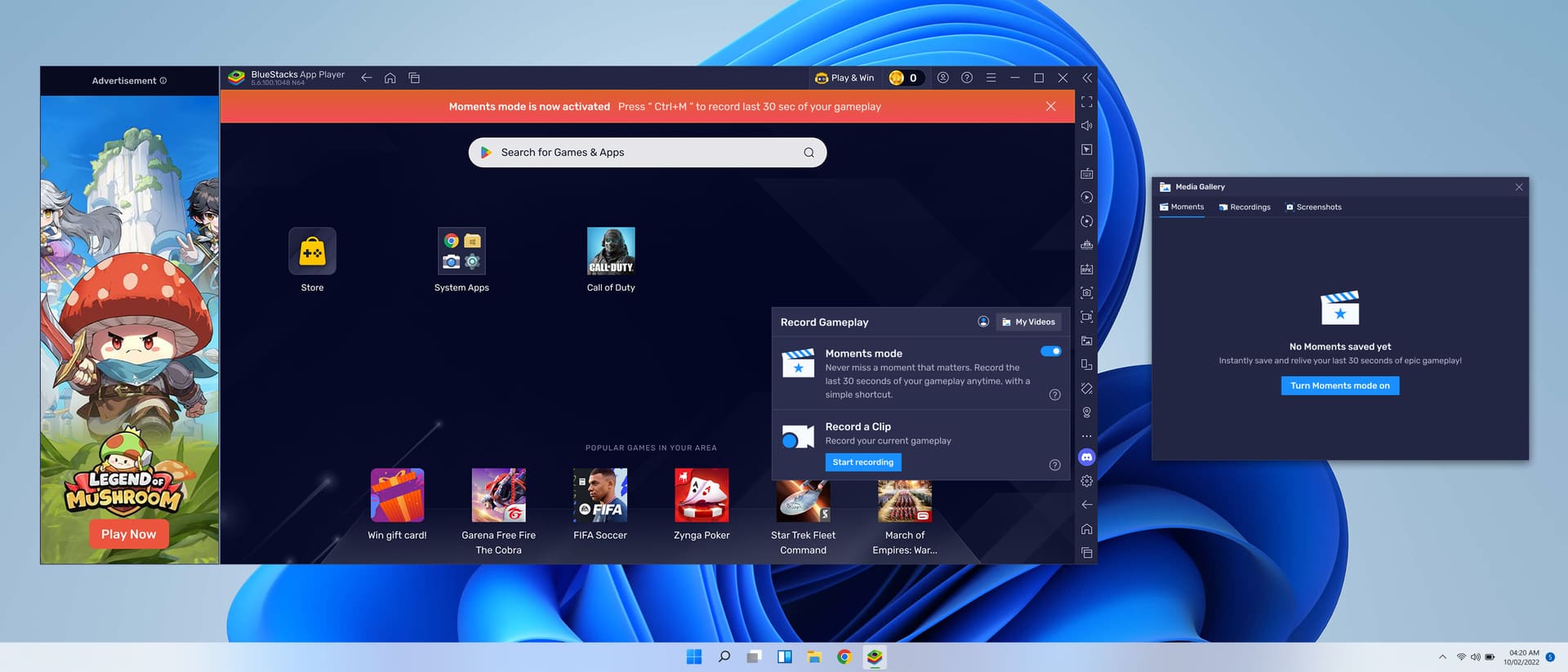Open Google Chrome from the taskbar
The width and height of the screenshot is (1568, 672).
coord(844,656)
